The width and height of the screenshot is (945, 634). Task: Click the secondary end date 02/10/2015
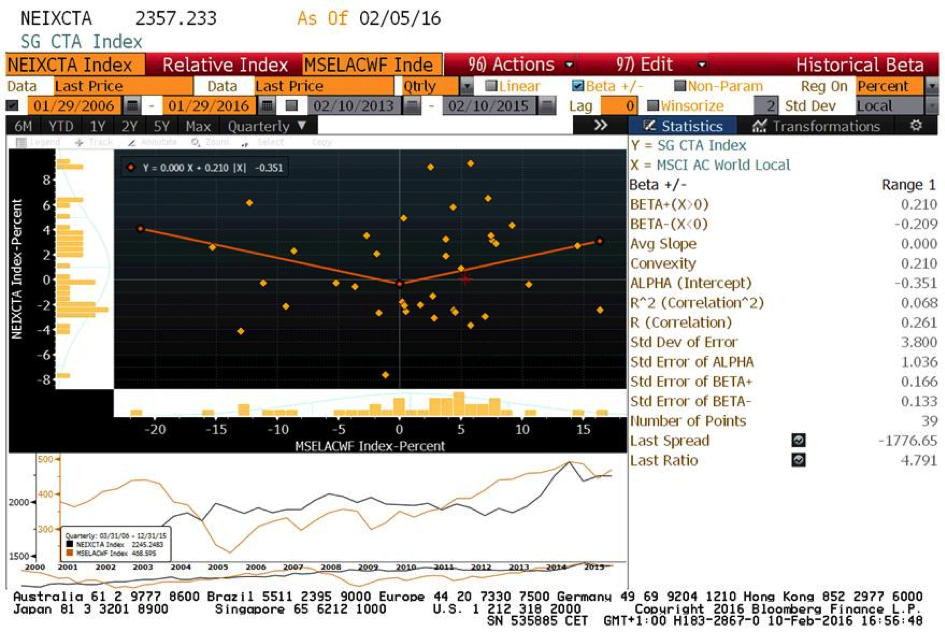pos(488,106)
